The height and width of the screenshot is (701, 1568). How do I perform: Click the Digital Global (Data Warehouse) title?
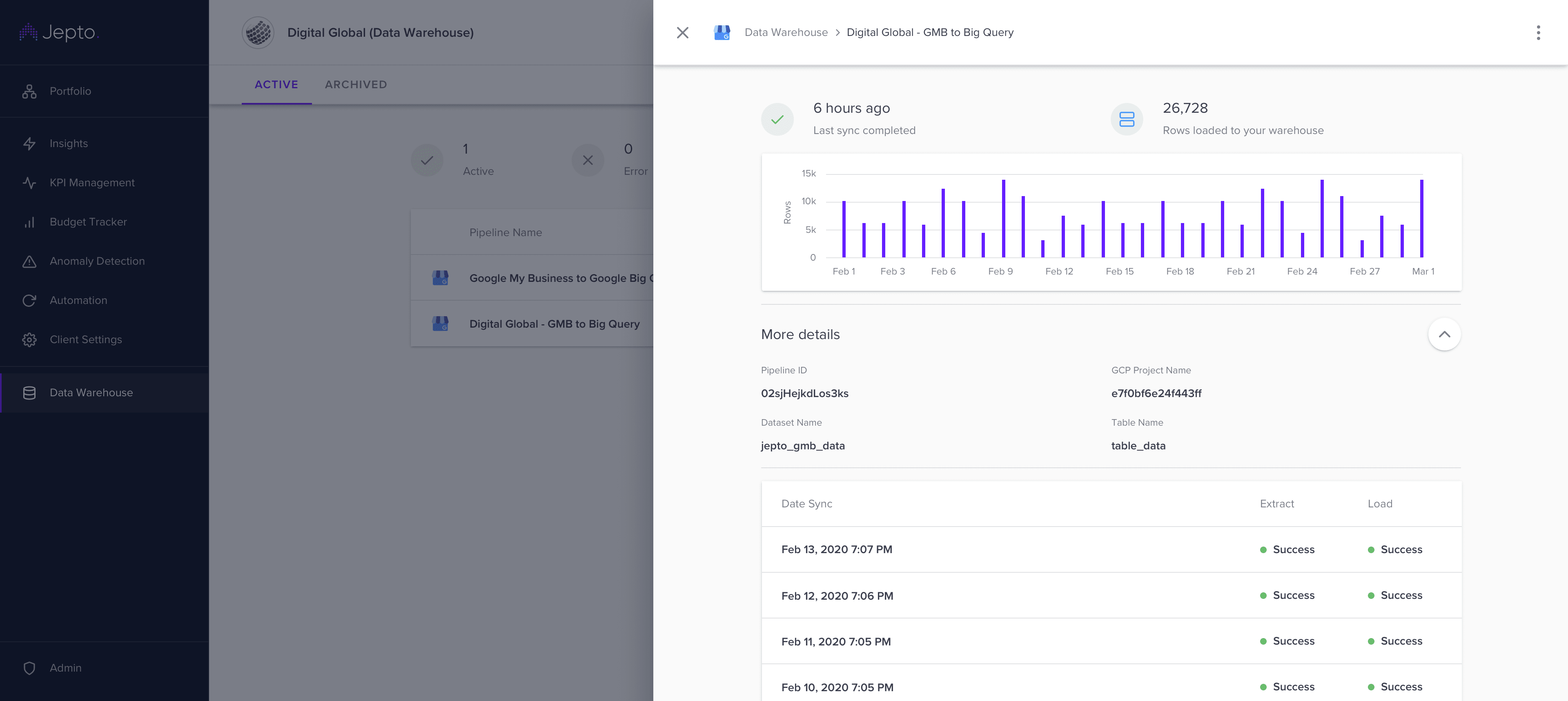pyautogui.click(x=380, y=32)
